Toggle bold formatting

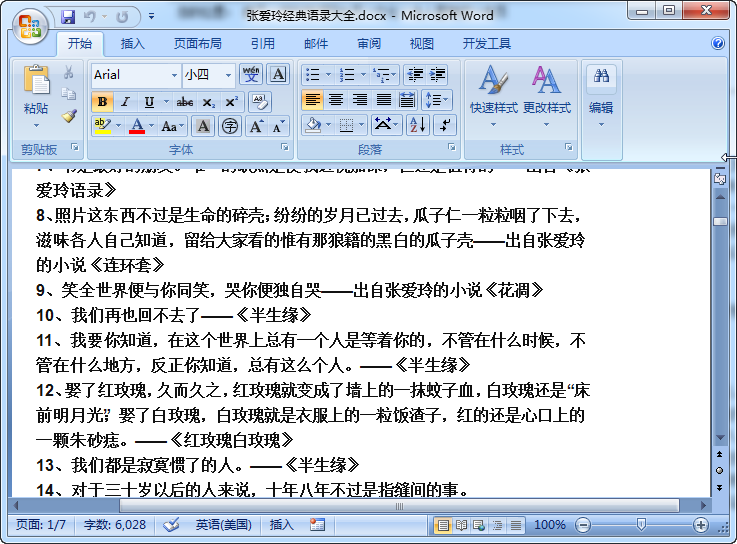click(102, 102)
